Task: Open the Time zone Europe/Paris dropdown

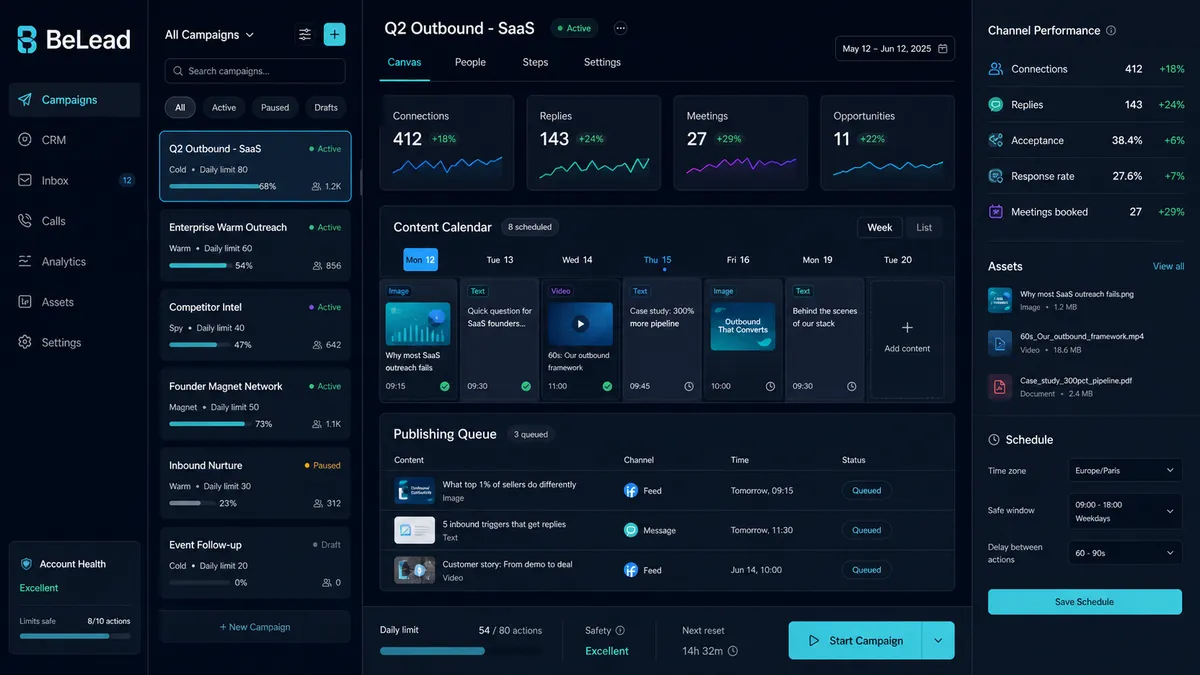Action: point(1125,470)
